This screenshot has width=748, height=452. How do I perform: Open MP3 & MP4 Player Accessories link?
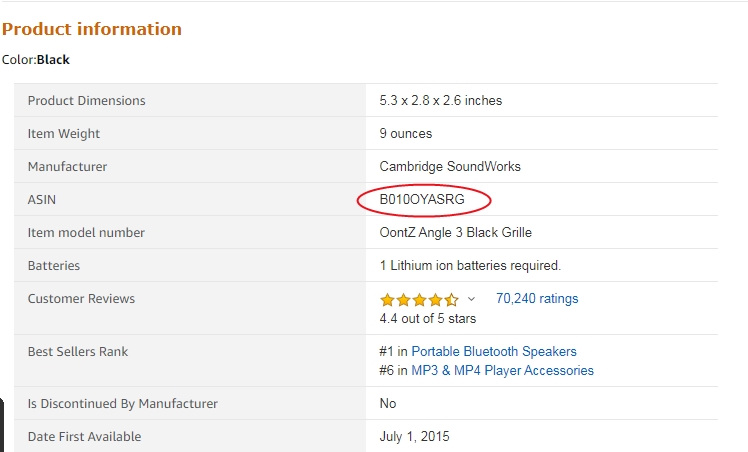click(502, 370)
